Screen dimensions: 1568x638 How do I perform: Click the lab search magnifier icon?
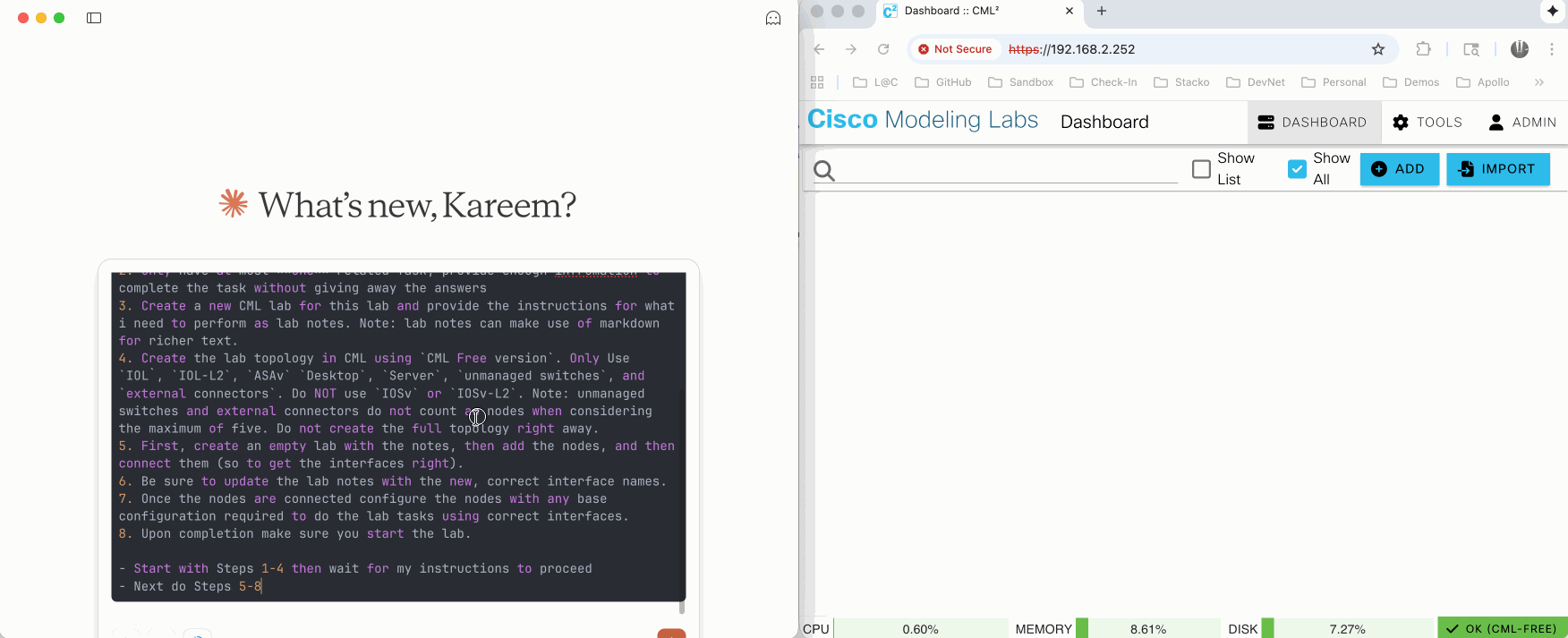coord(824,170)
